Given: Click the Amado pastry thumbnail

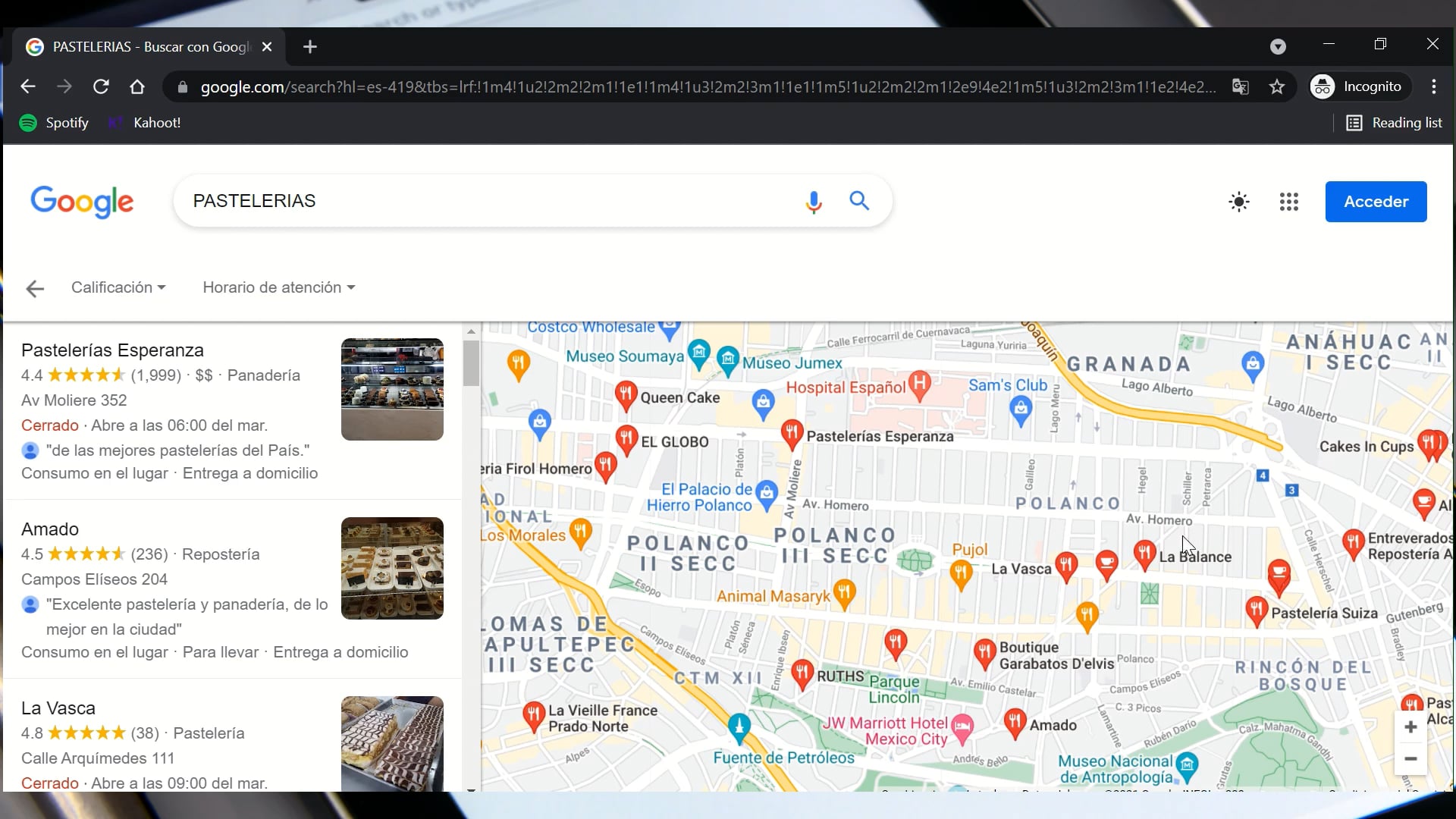Looking at the screenshot, I should 392,569.
